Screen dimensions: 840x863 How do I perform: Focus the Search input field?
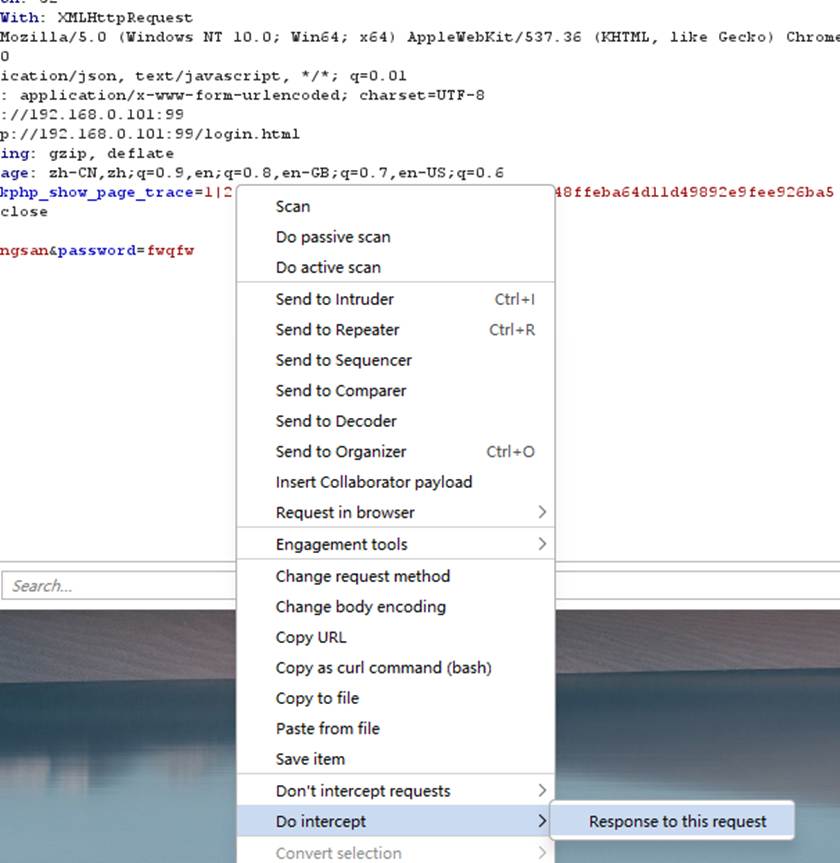click(119, 585)
